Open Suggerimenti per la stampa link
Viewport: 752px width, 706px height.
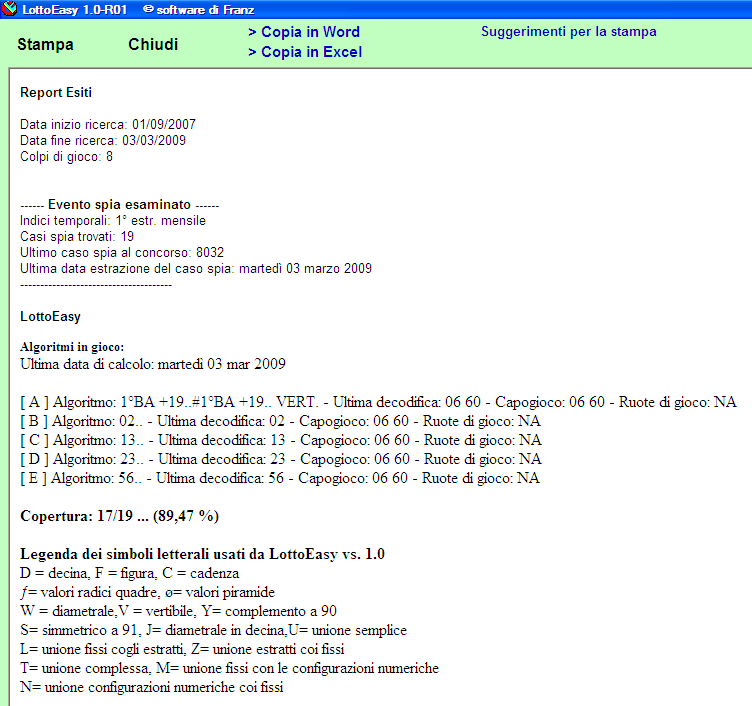point(569,32)
